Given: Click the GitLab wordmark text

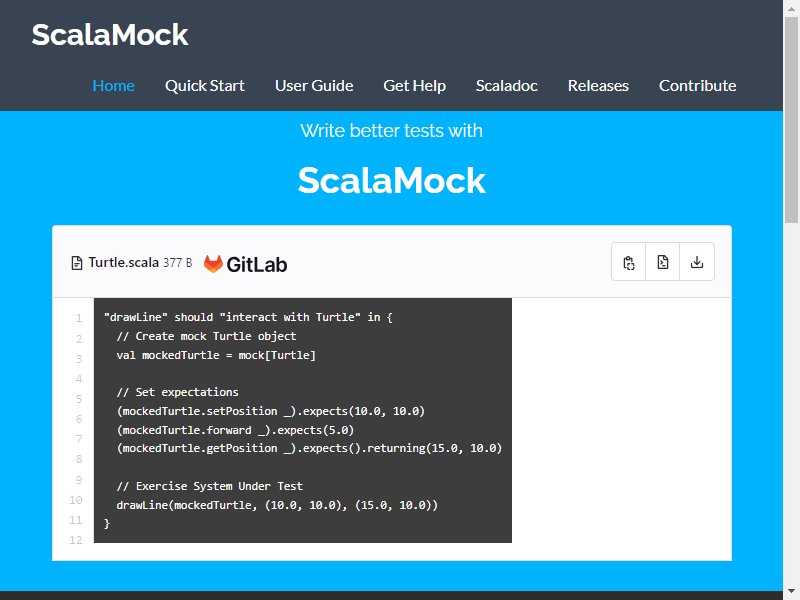Looking at the screenshot, I should [x=257, y=264].
